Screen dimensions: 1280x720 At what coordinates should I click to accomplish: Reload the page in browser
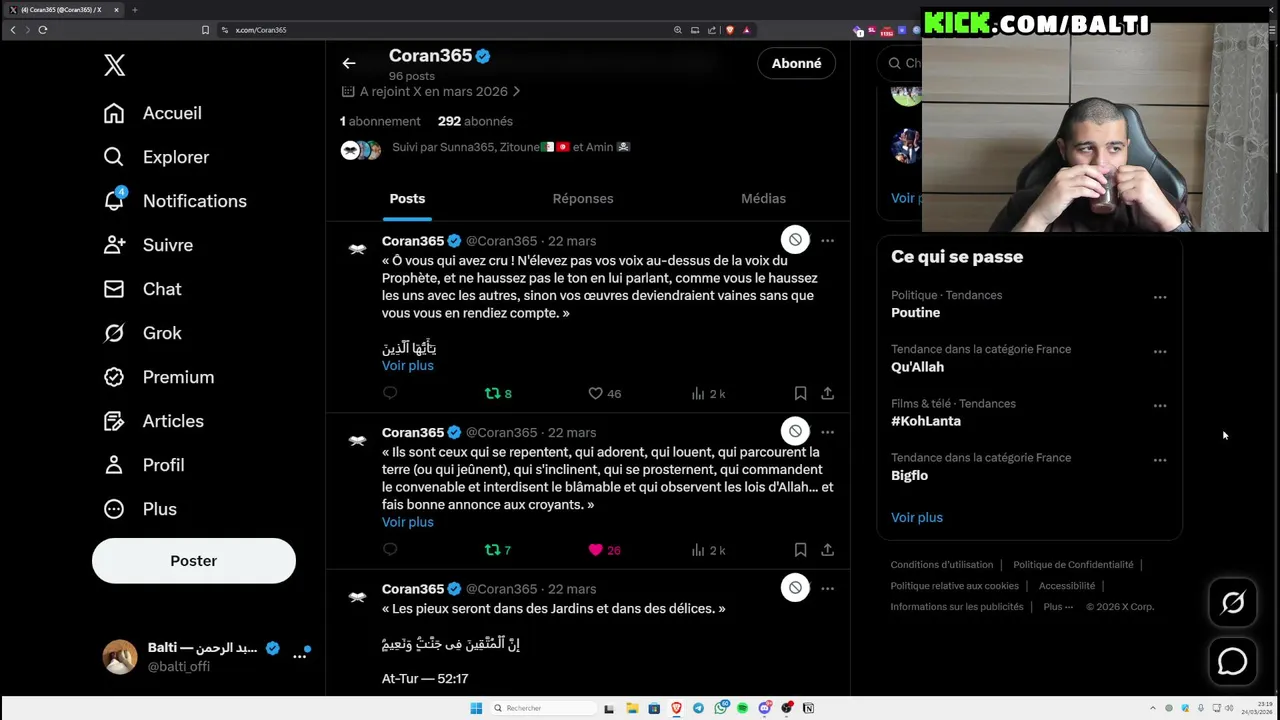[43, 30]
